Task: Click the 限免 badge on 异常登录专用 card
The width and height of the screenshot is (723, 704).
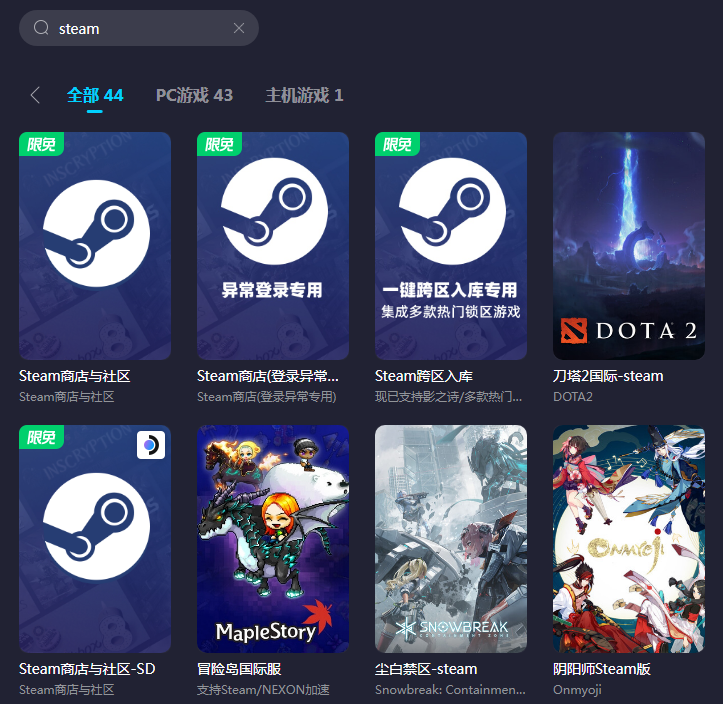Action: click(x=219, y=144)
